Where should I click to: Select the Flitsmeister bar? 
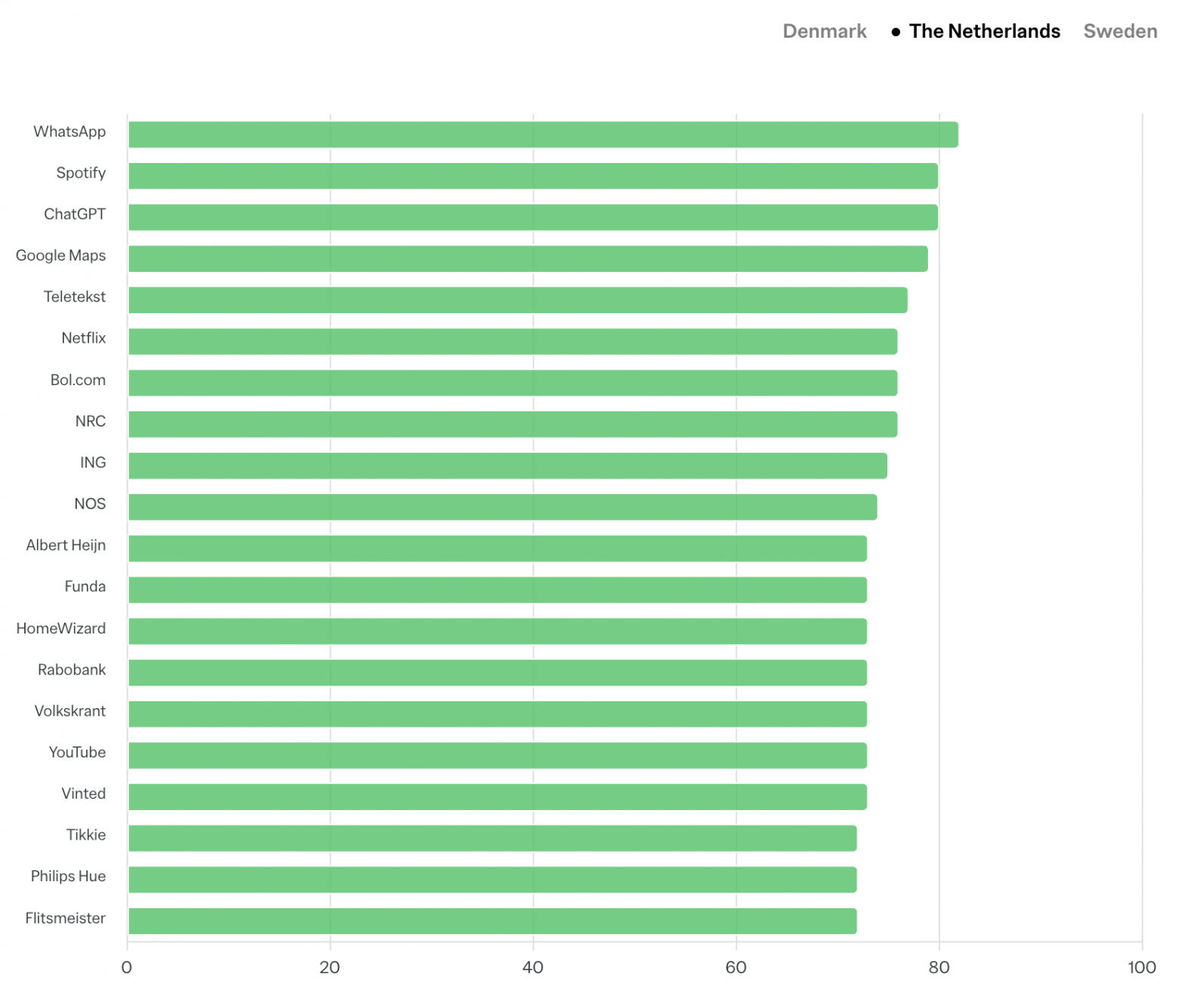(492, 921)
